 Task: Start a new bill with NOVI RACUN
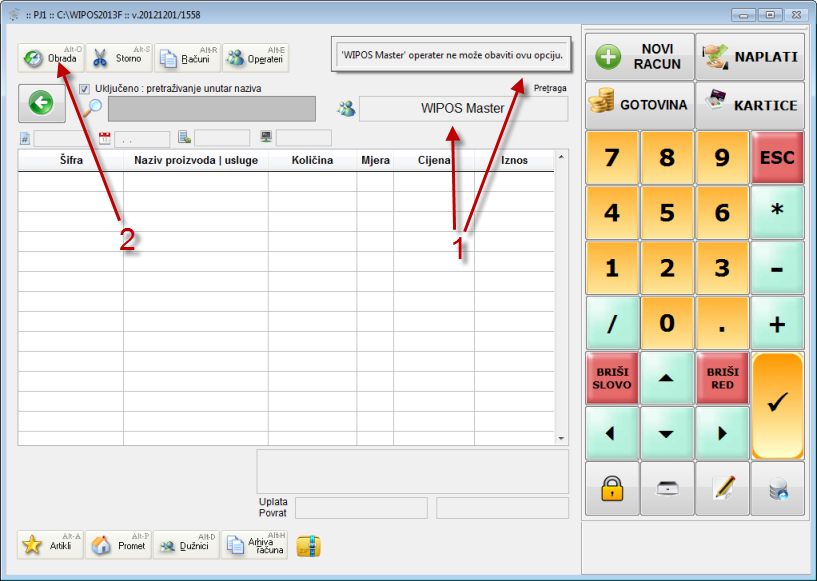click(x=639, y=56)
